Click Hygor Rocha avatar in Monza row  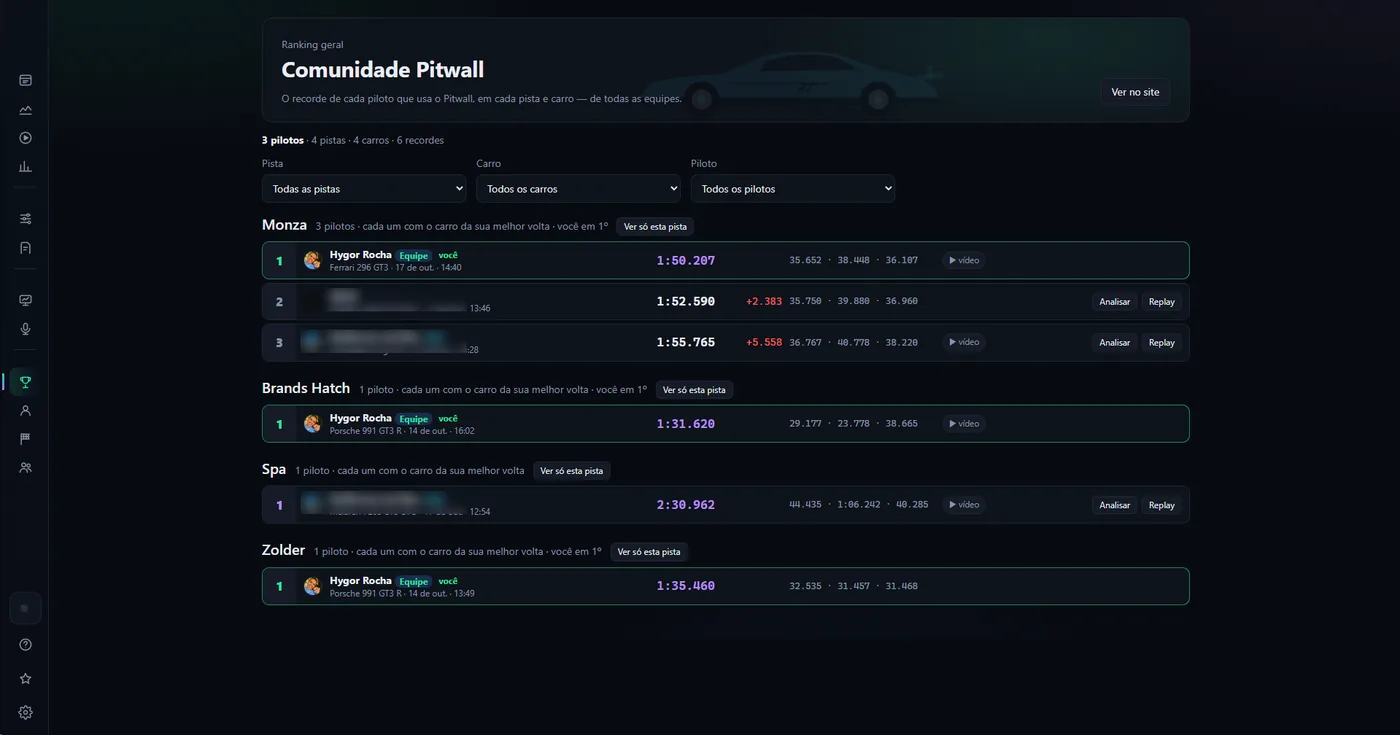[312, 260]
